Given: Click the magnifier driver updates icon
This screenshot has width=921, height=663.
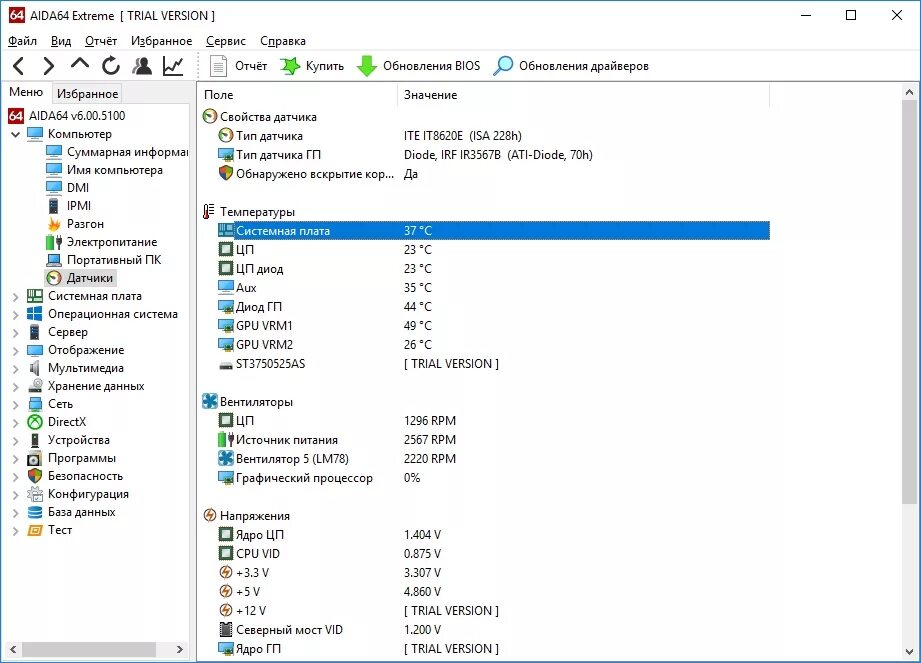Looking at the screenshot, I should (503, 66).
